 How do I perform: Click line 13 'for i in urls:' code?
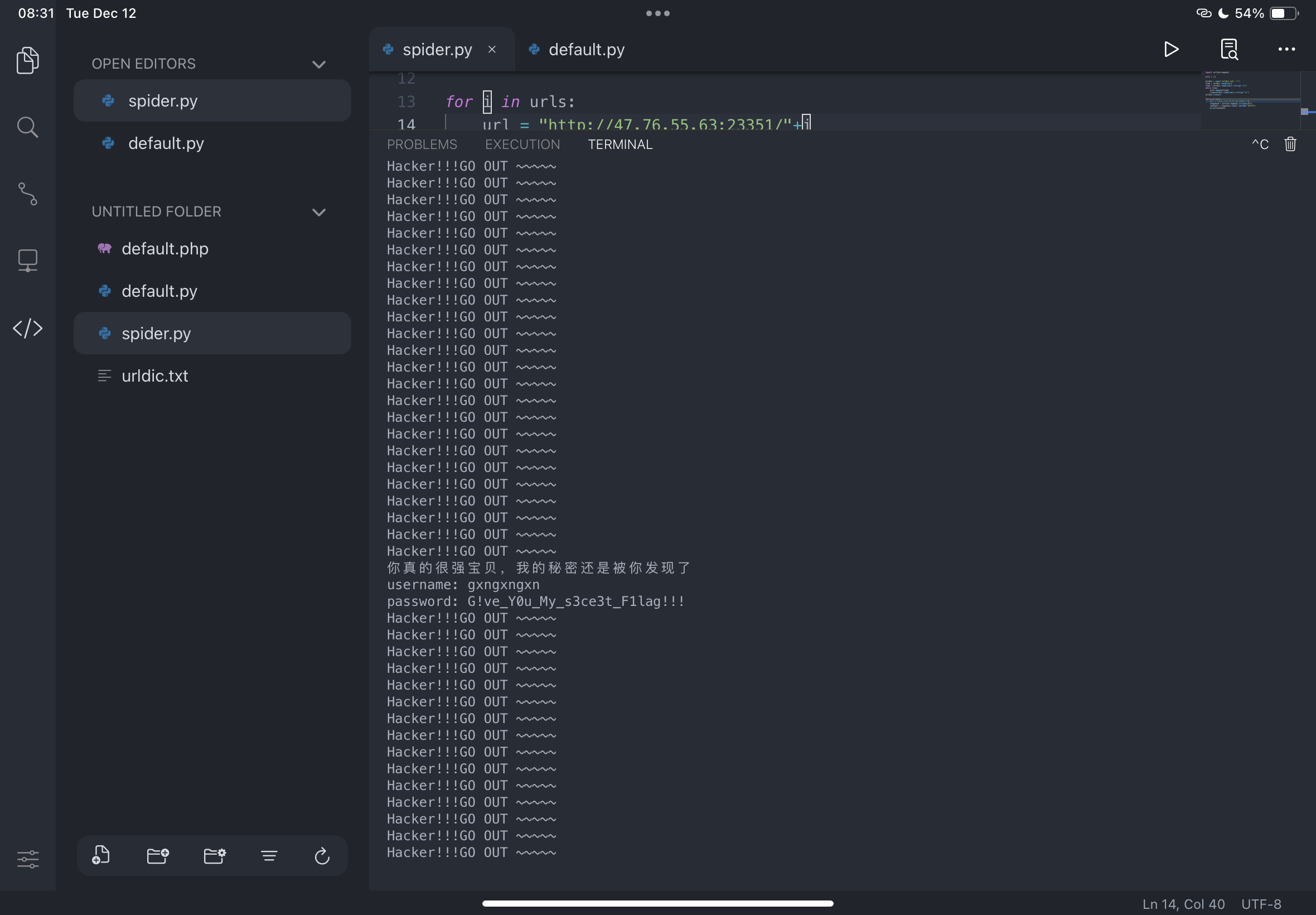pyautogui.click(x=510, y=102)
